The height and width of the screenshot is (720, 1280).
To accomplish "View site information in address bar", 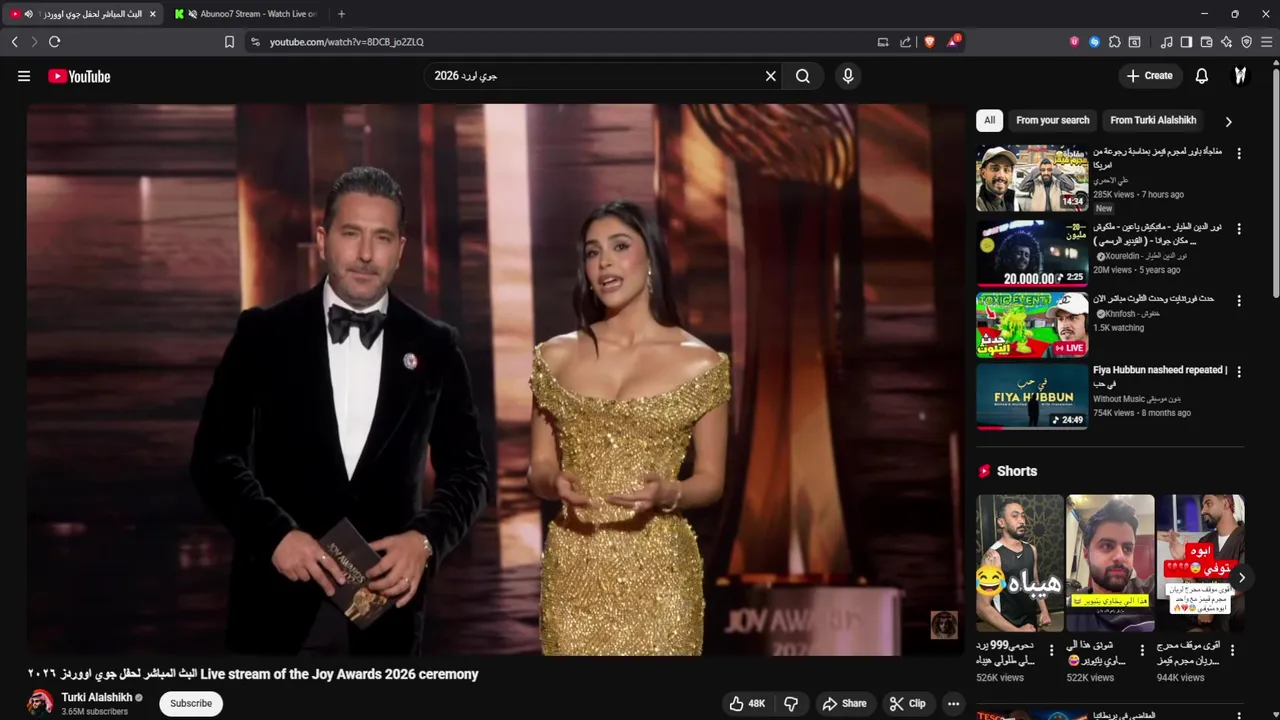I will click(255, 42).
